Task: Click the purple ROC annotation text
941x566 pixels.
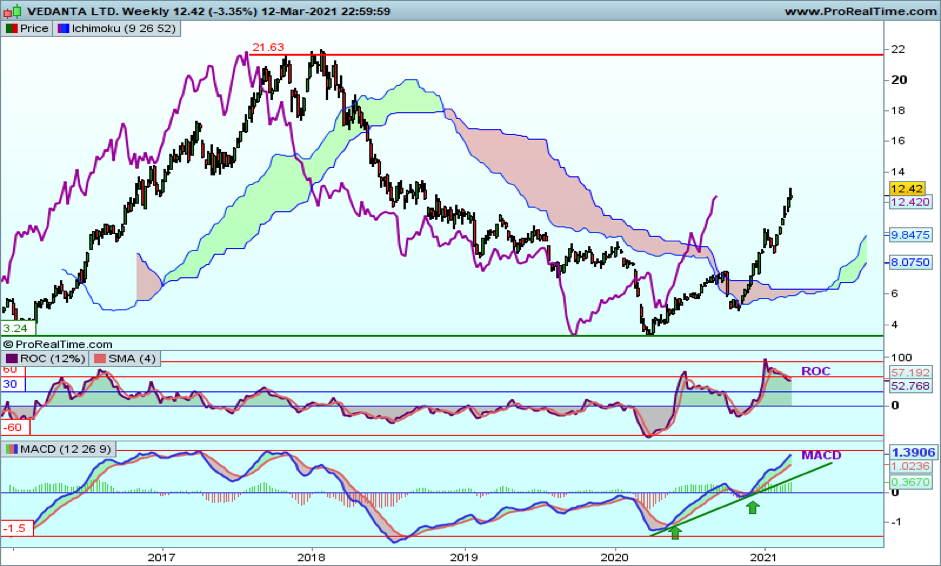Action: (x=816, y=371)
